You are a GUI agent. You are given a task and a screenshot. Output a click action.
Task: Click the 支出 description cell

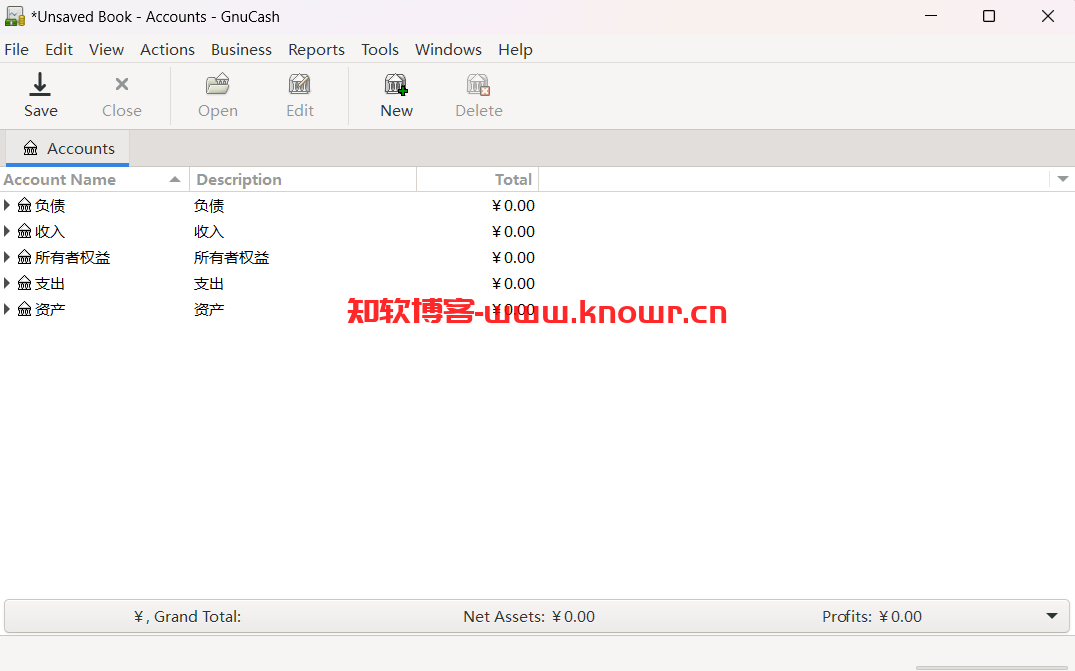coord(209,283)
